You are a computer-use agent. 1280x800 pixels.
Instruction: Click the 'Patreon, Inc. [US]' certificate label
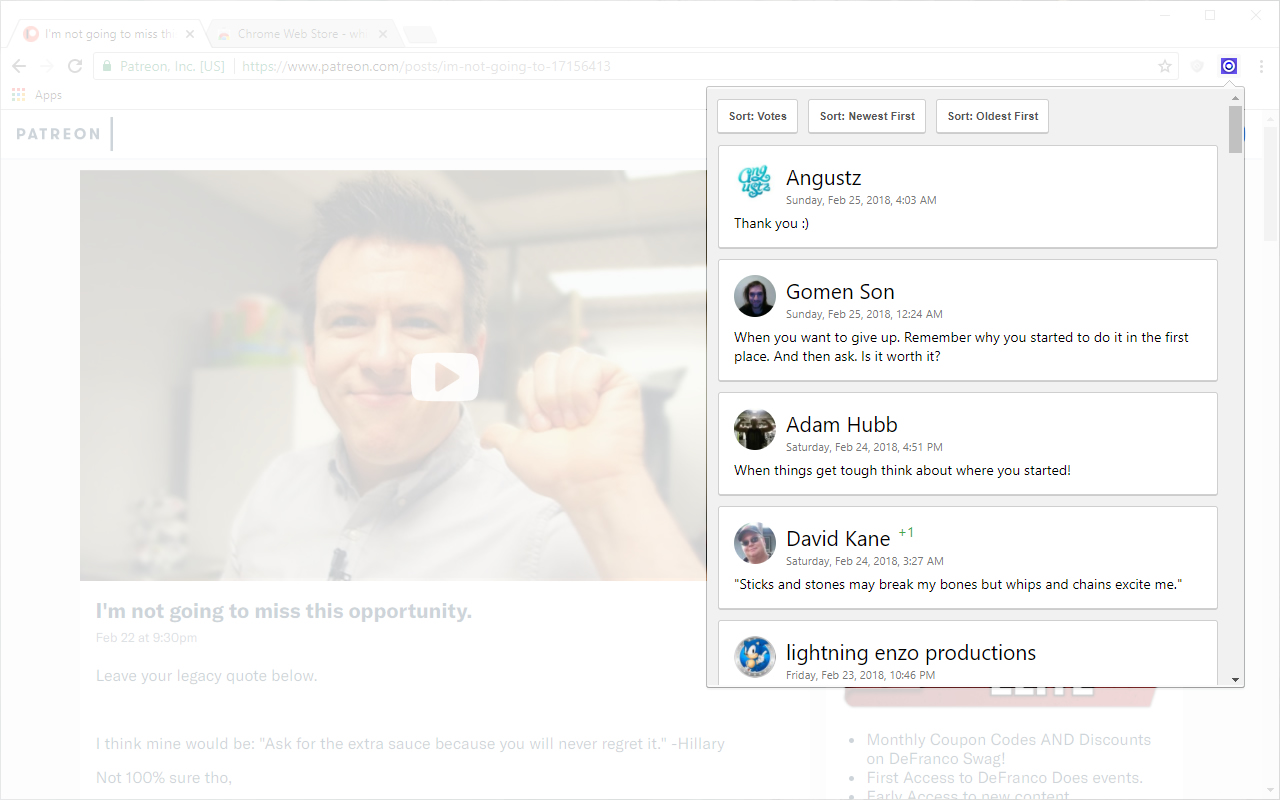point(172,66)
